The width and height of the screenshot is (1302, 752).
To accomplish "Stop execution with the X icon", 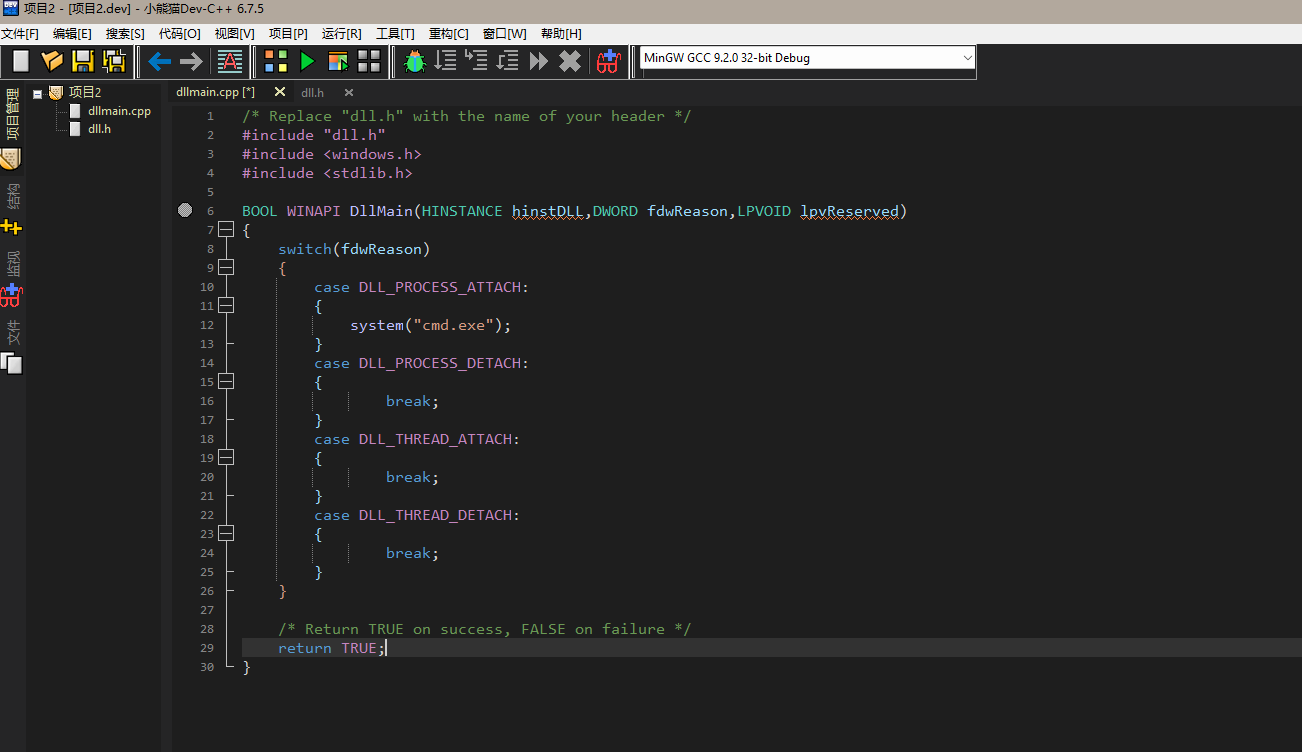I will 570,62.
